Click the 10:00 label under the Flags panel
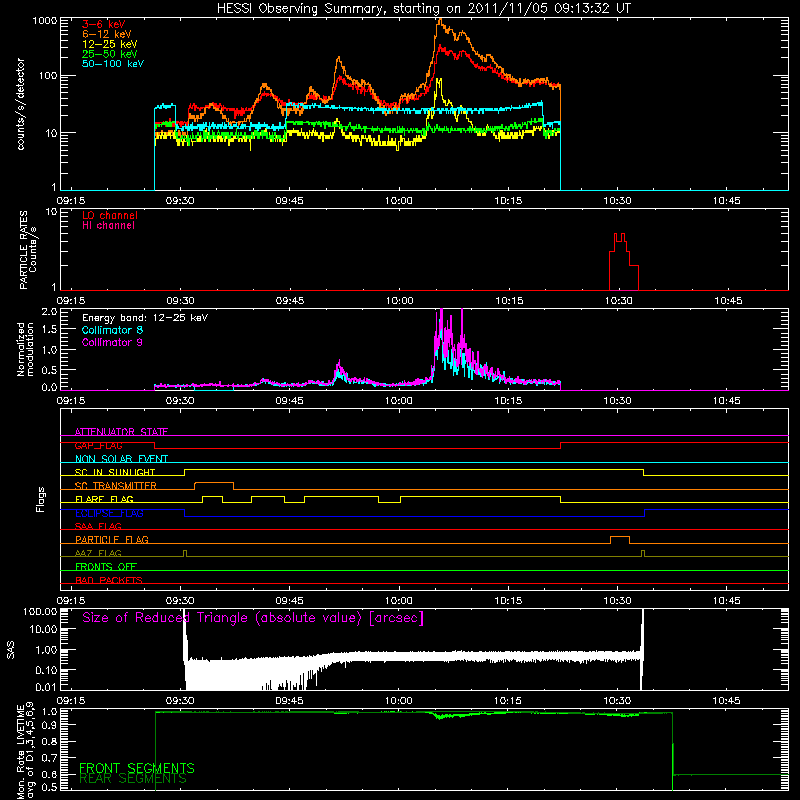The height and width of the screenshot is (800, 800). pyautogui.click(x=398, y=601)
